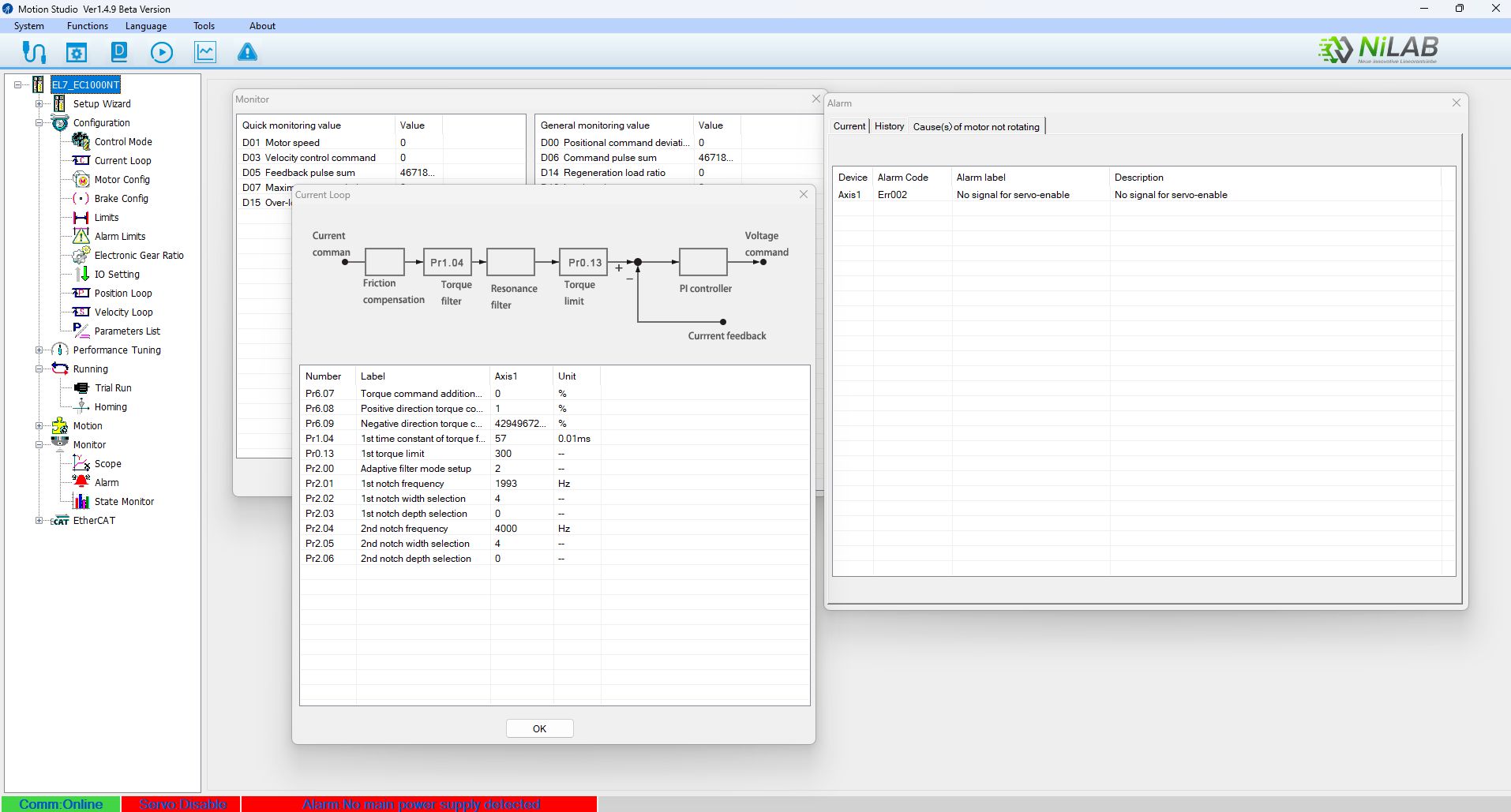Expand the Setup Wizard tree node
Viewport: 1511px width, 812px height.
pos(39,104)
